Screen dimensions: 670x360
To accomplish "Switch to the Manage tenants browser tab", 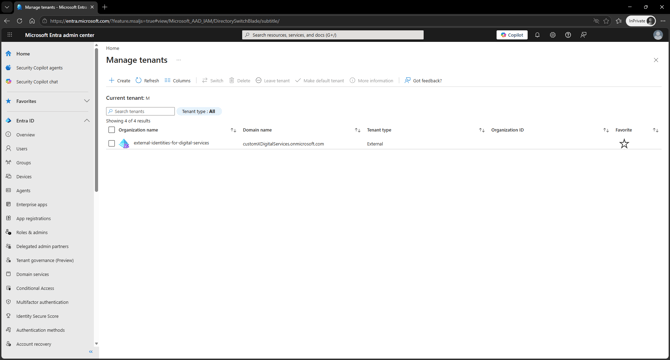I will pyautogui.click(x=55, y=7).
